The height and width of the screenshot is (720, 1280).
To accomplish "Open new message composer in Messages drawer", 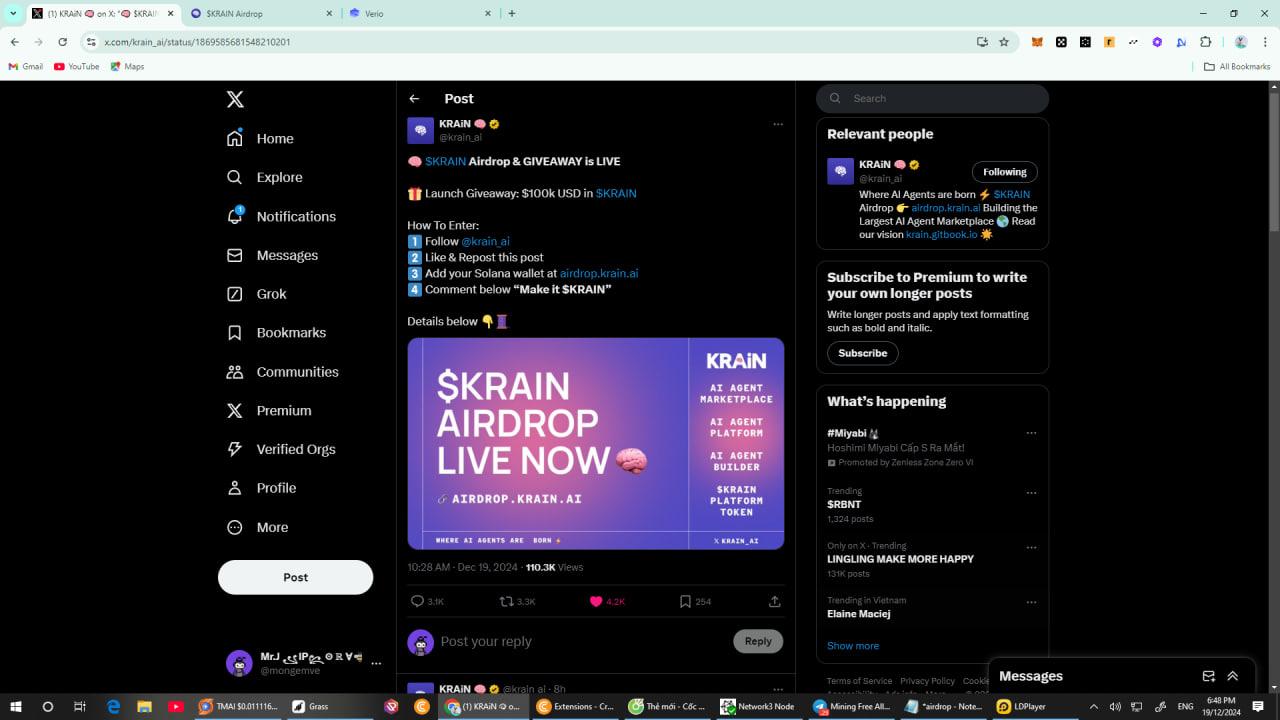I will pos(1208,676).
